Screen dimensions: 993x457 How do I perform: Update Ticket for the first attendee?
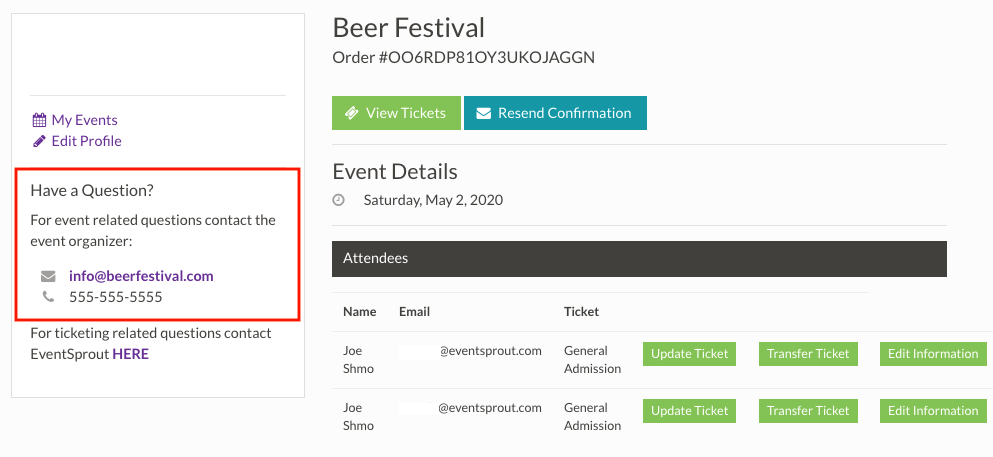point(690,354)
